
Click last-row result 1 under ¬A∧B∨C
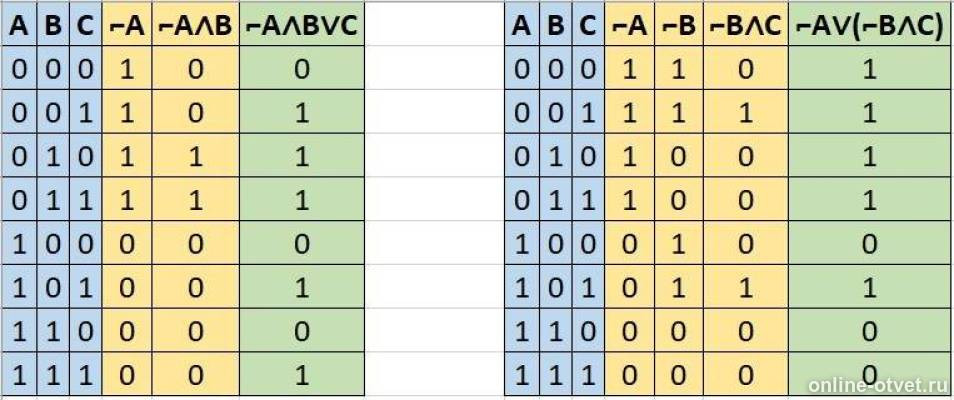click(302, 374)
